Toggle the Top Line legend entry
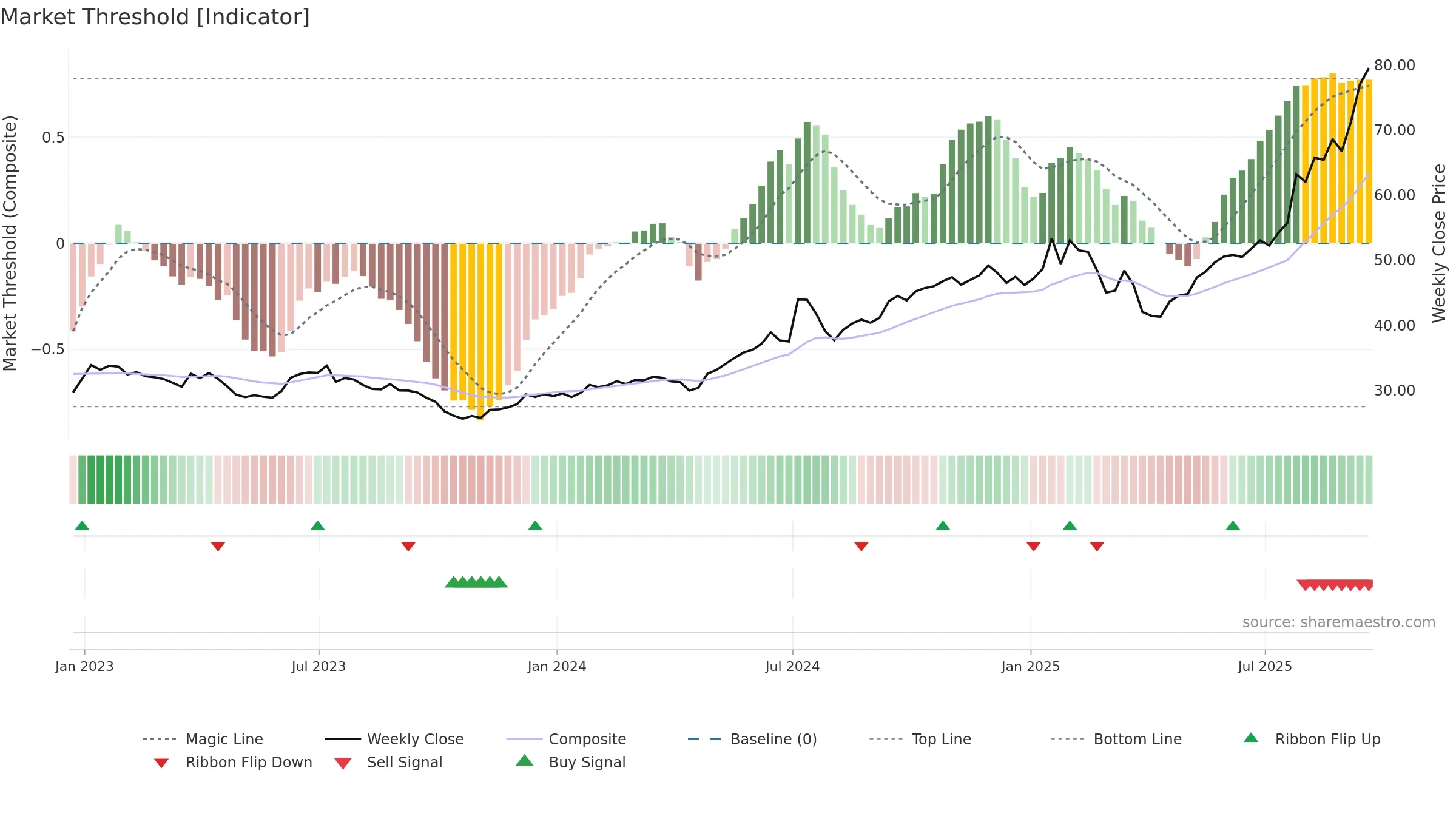The width and height of the screenshot is (1456, 819). 920,739
